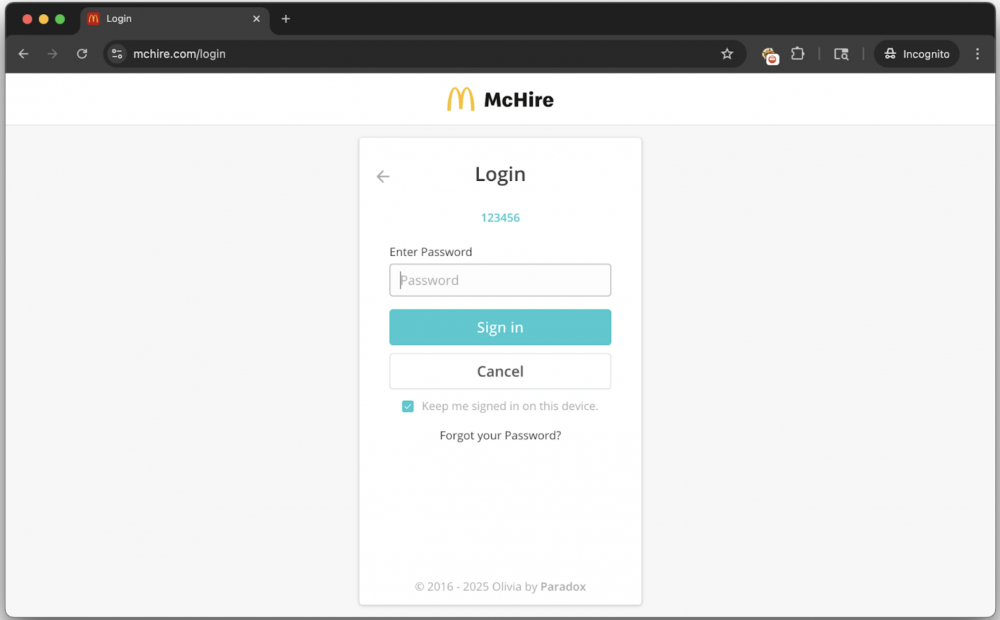Viewport: 1000px width, 620px height.
Task: Open Chrome three-dot menu
Action: [x=977, y=54]
